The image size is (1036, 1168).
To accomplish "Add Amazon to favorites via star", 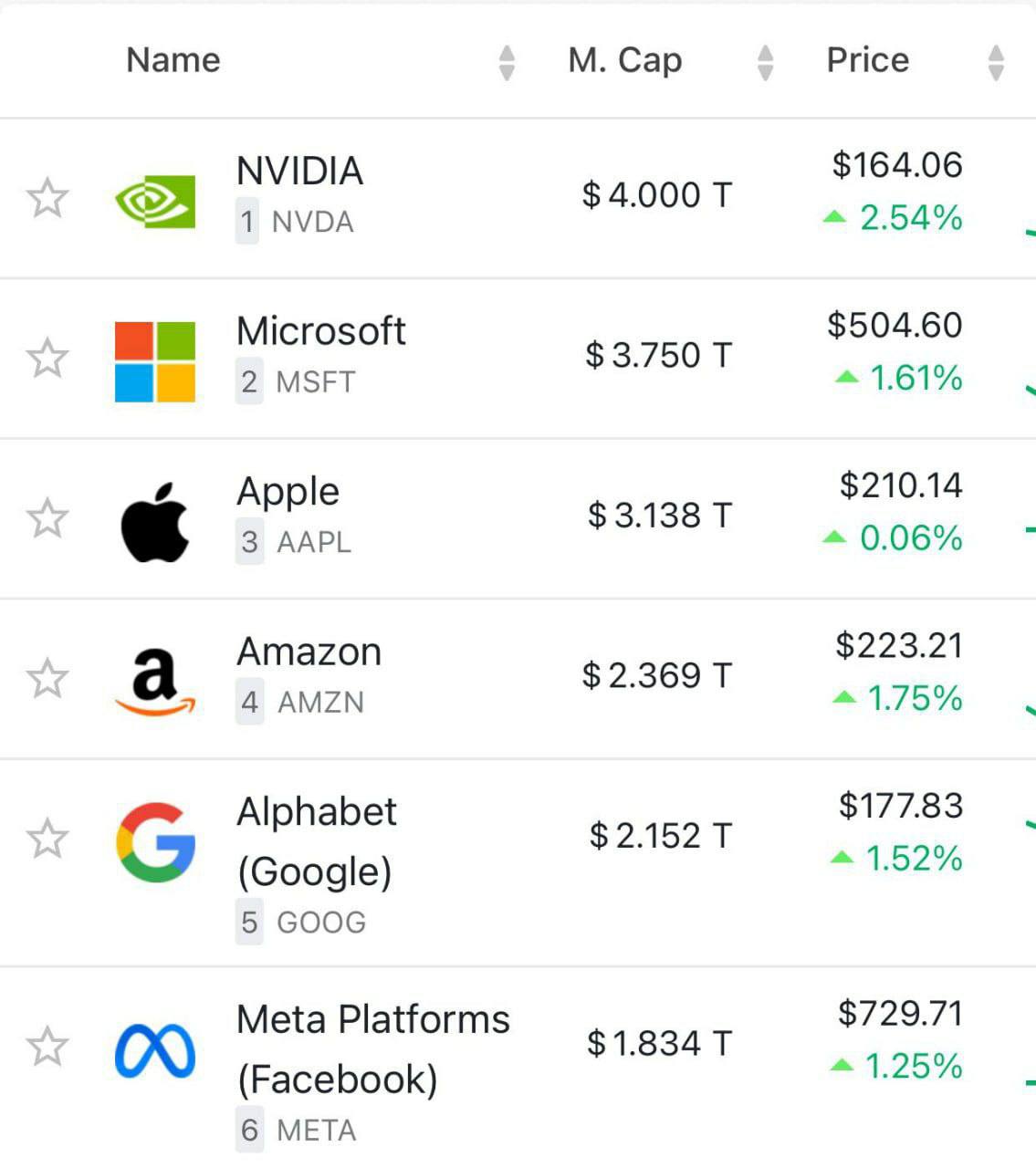I will tap(47, 678).
